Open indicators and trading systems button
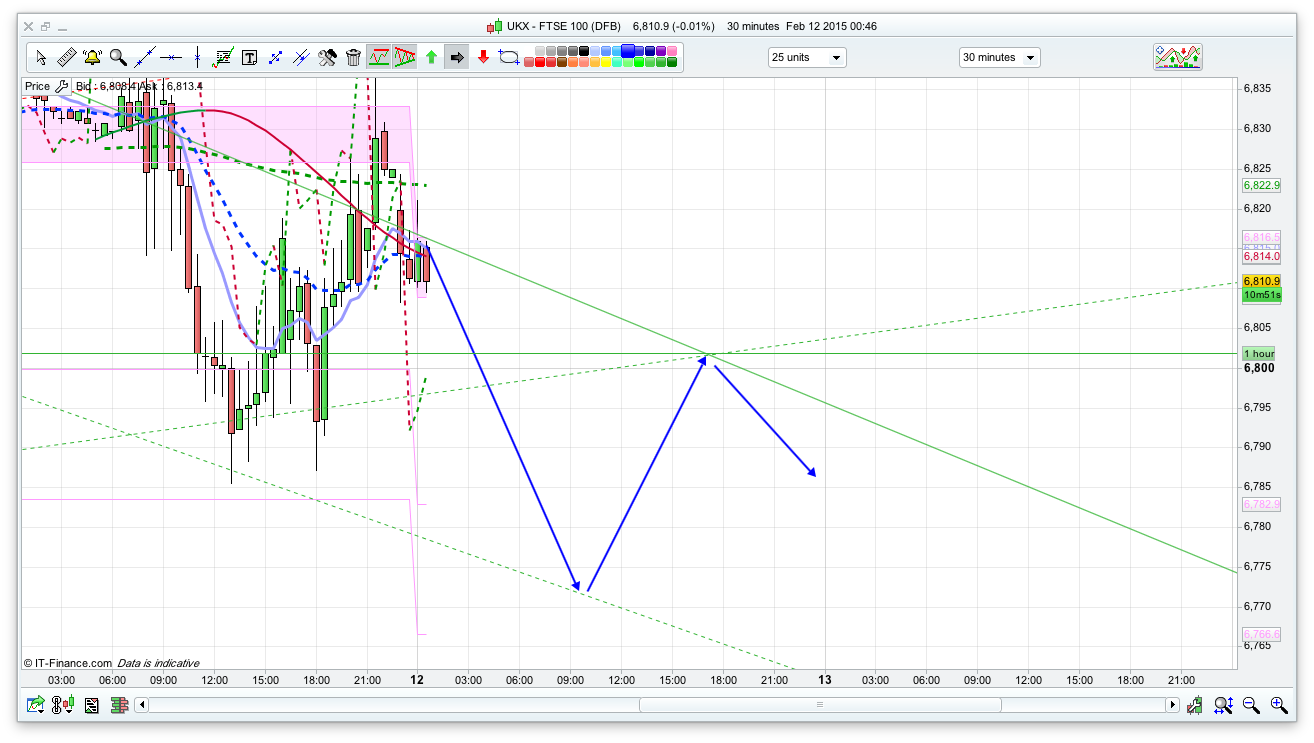Screen dimensions: 1314x743 click(x=1178, y=57)
